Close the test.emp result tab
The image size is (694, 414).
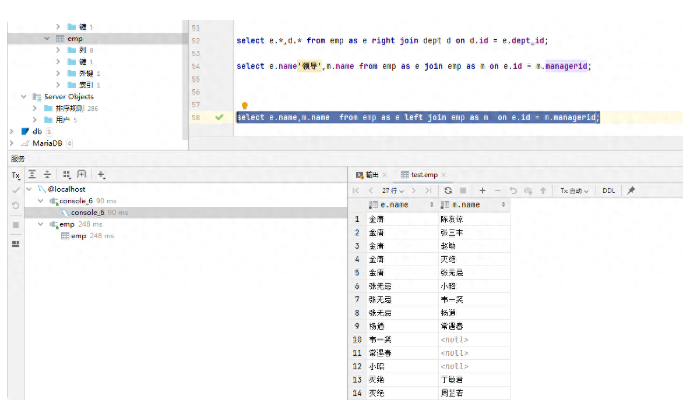(443, 175)
